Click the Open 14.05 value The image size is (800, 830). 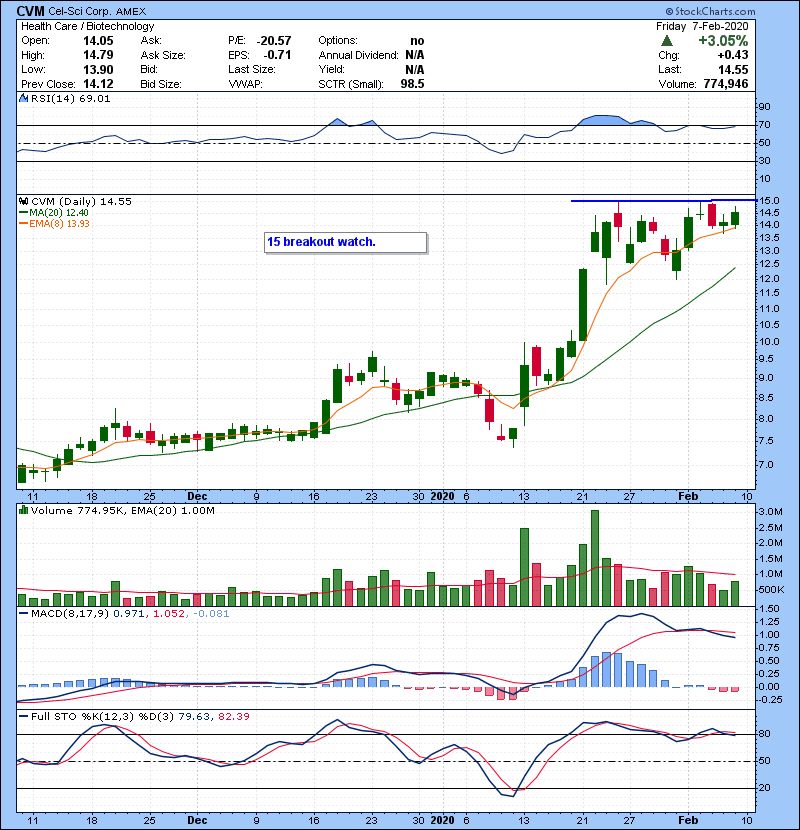click(98, 41)
